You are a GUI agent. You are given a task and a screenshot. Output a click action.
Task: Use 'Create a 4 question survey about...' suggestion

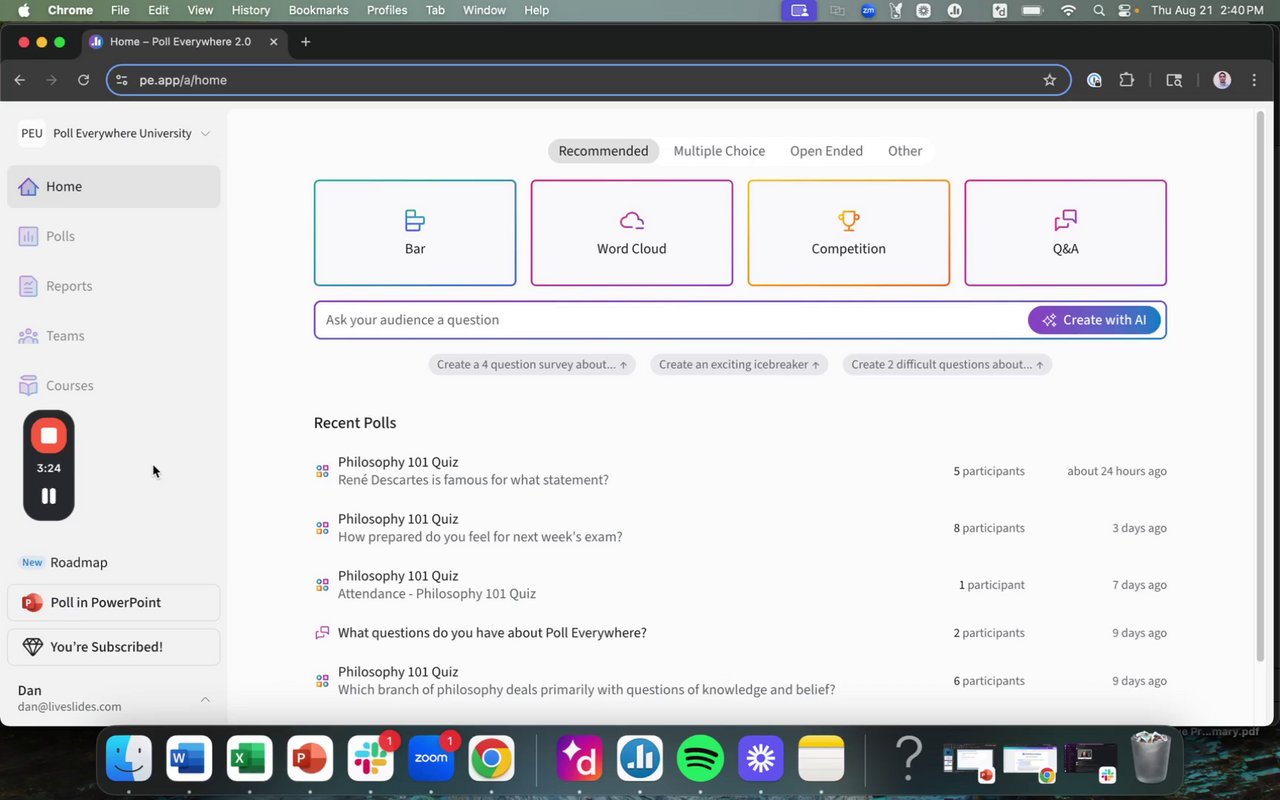(532, 365)
